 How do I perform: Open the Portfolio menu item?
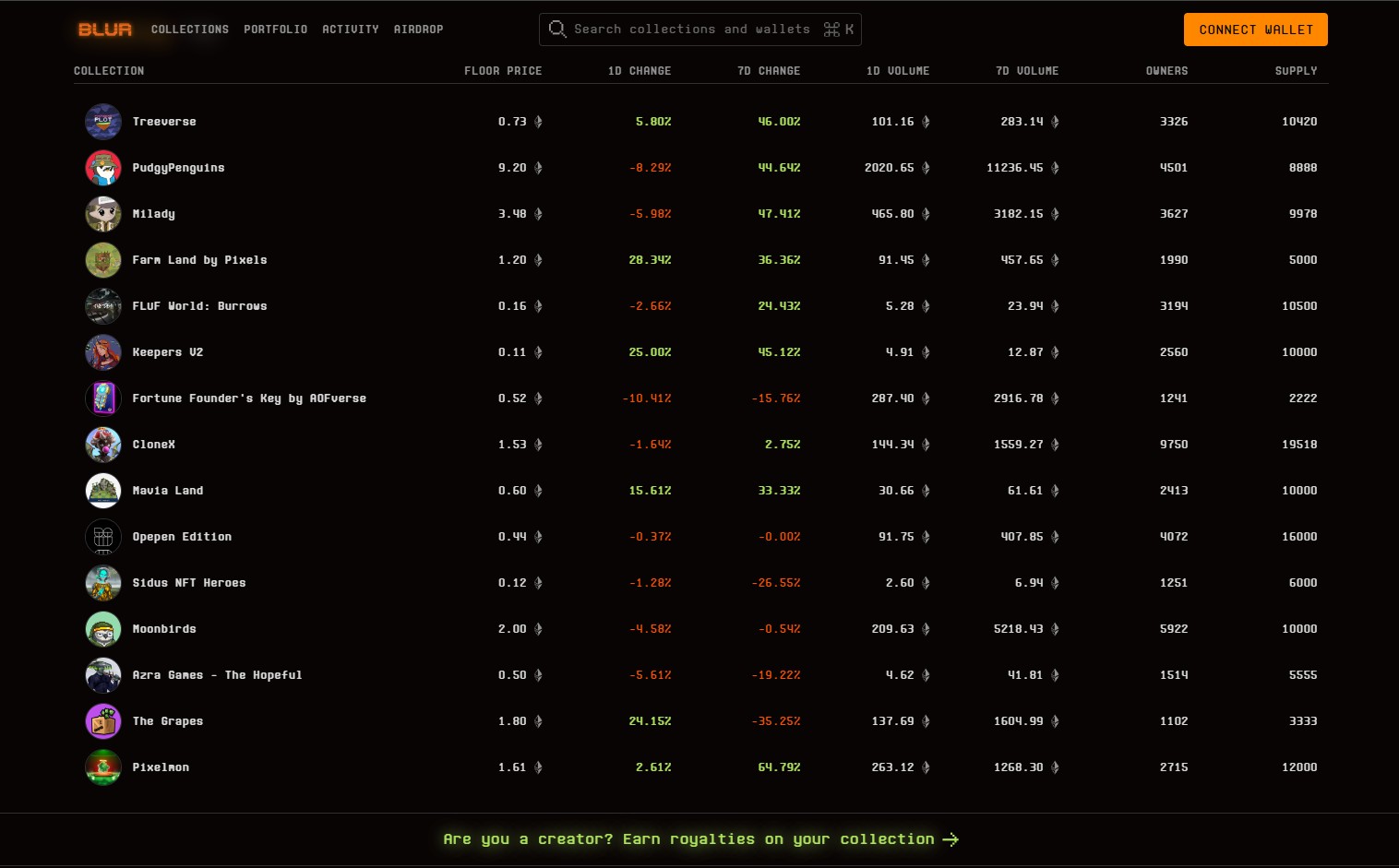(275, 30)
